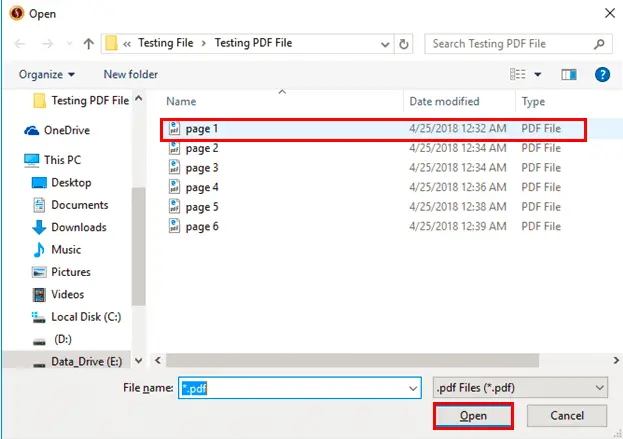Open the view options dropdown arrow

[x=538, y=74]
